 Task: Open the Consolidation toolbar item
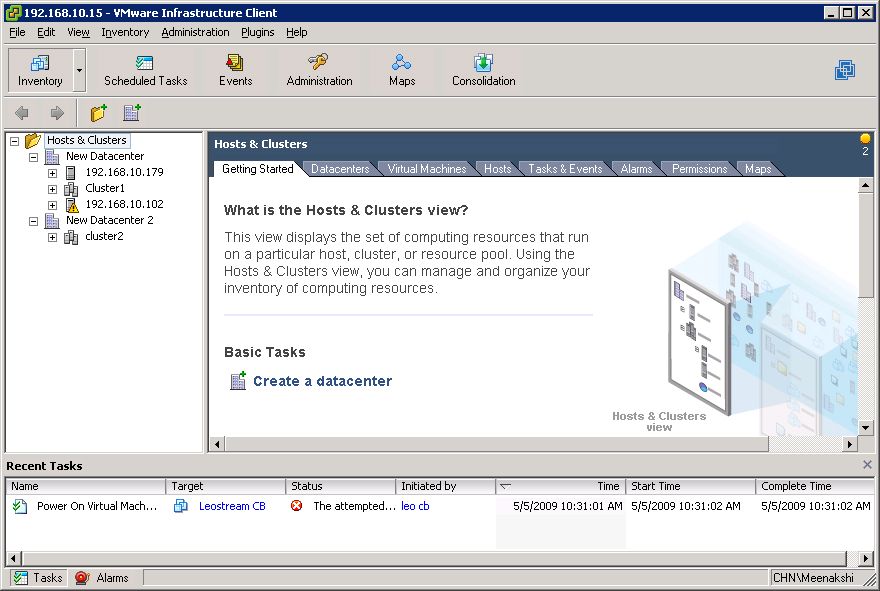pos(483,70)
